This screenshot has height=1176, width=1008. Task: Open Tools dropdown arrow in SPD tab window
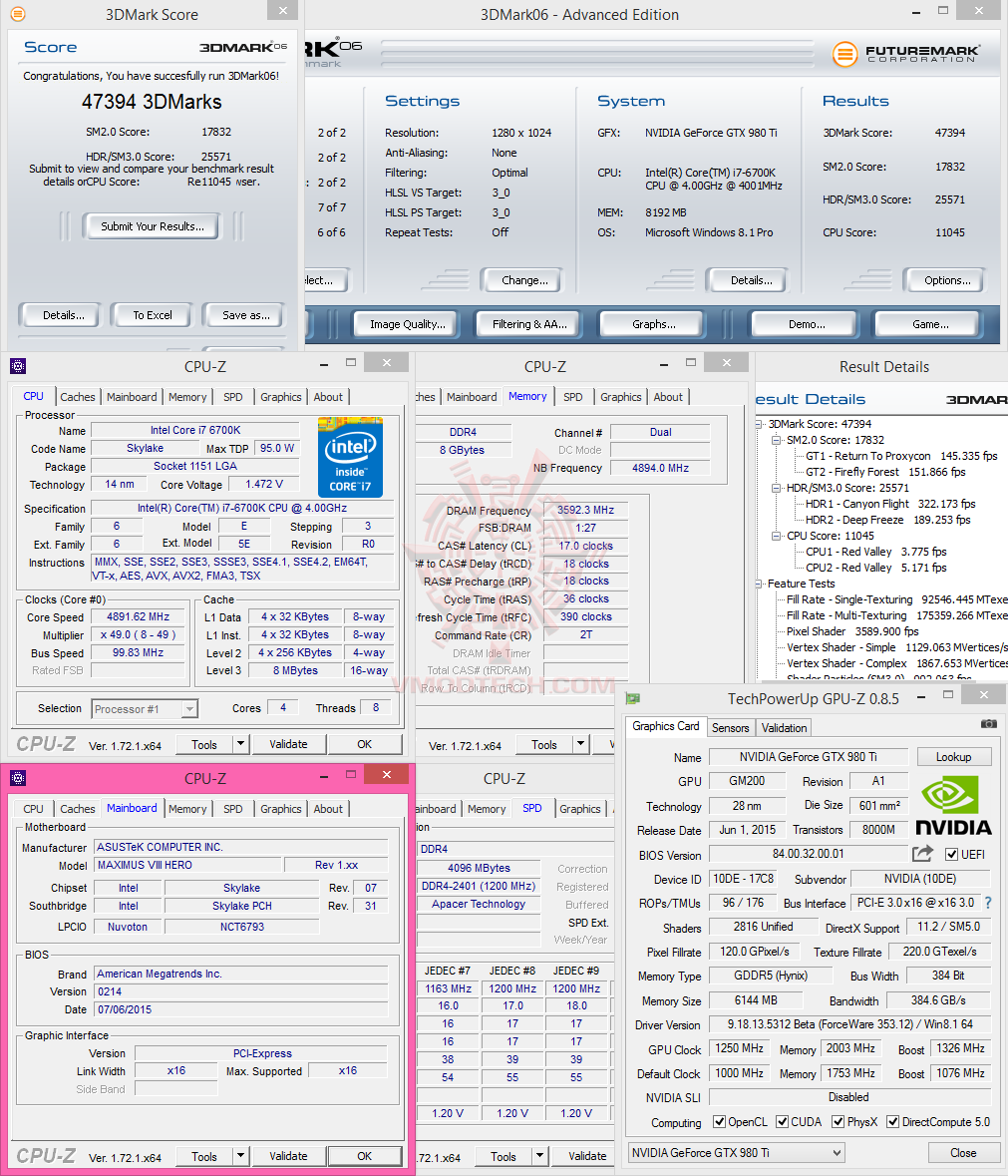point(539,1156)
